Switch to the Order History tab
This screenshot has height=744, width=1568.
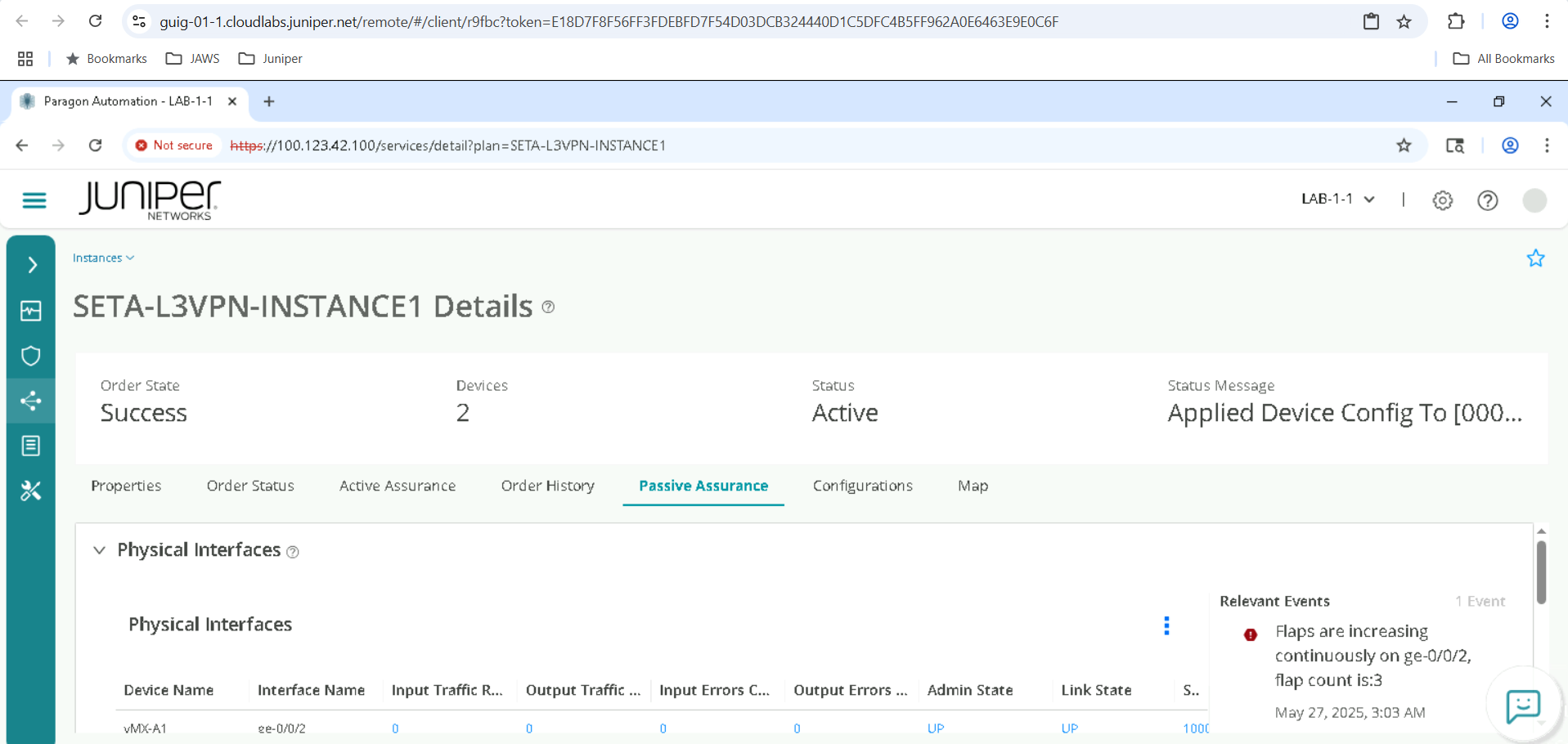[x=547, y=486]
